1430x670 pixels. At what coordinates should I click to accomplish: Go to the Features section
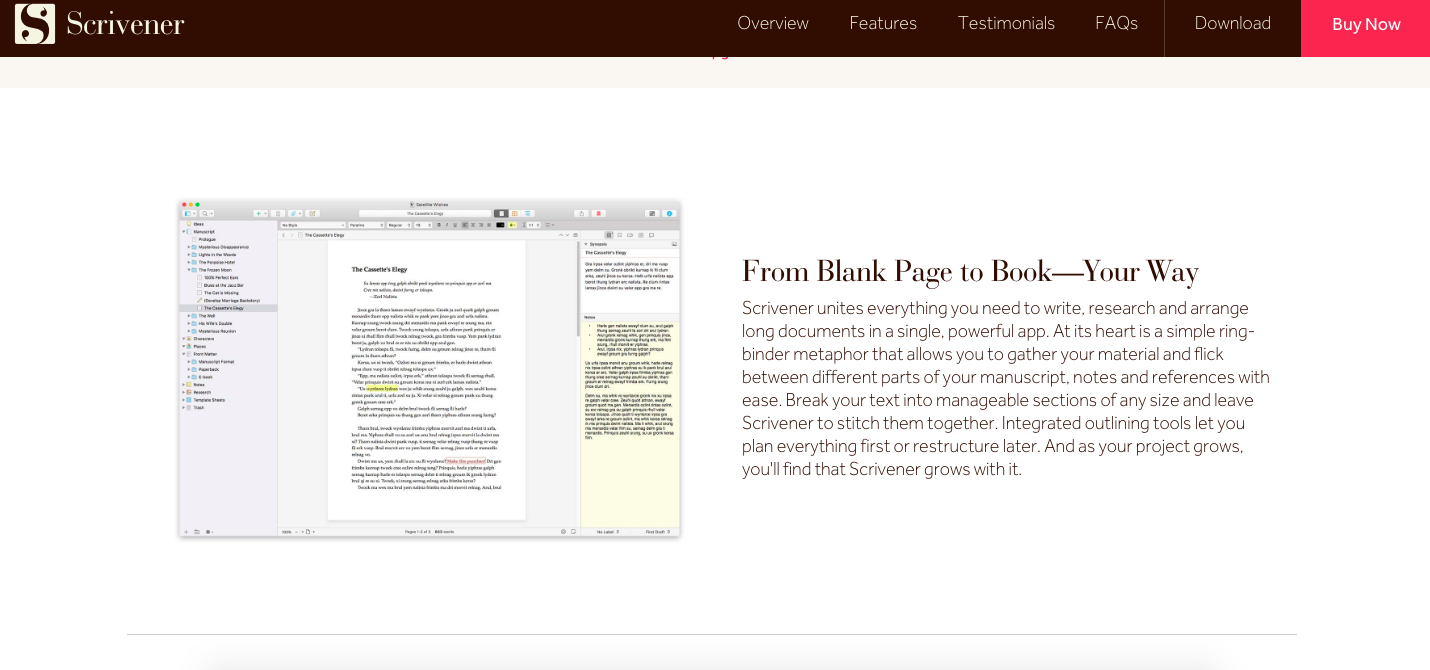click(883, 23)
